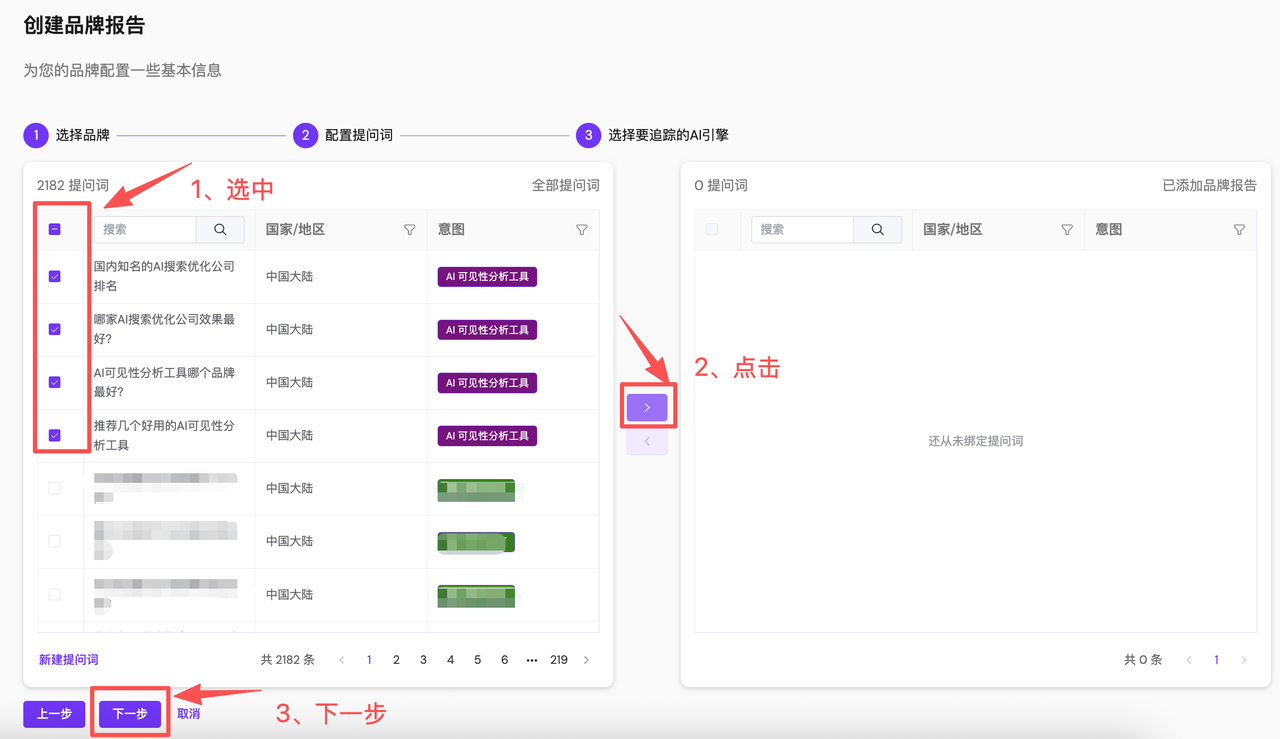The width and height of the screenshot is (1280, 739).
Task: Click the filter funnel on right panel 意图 column
Action: [x=1239, y=229]
